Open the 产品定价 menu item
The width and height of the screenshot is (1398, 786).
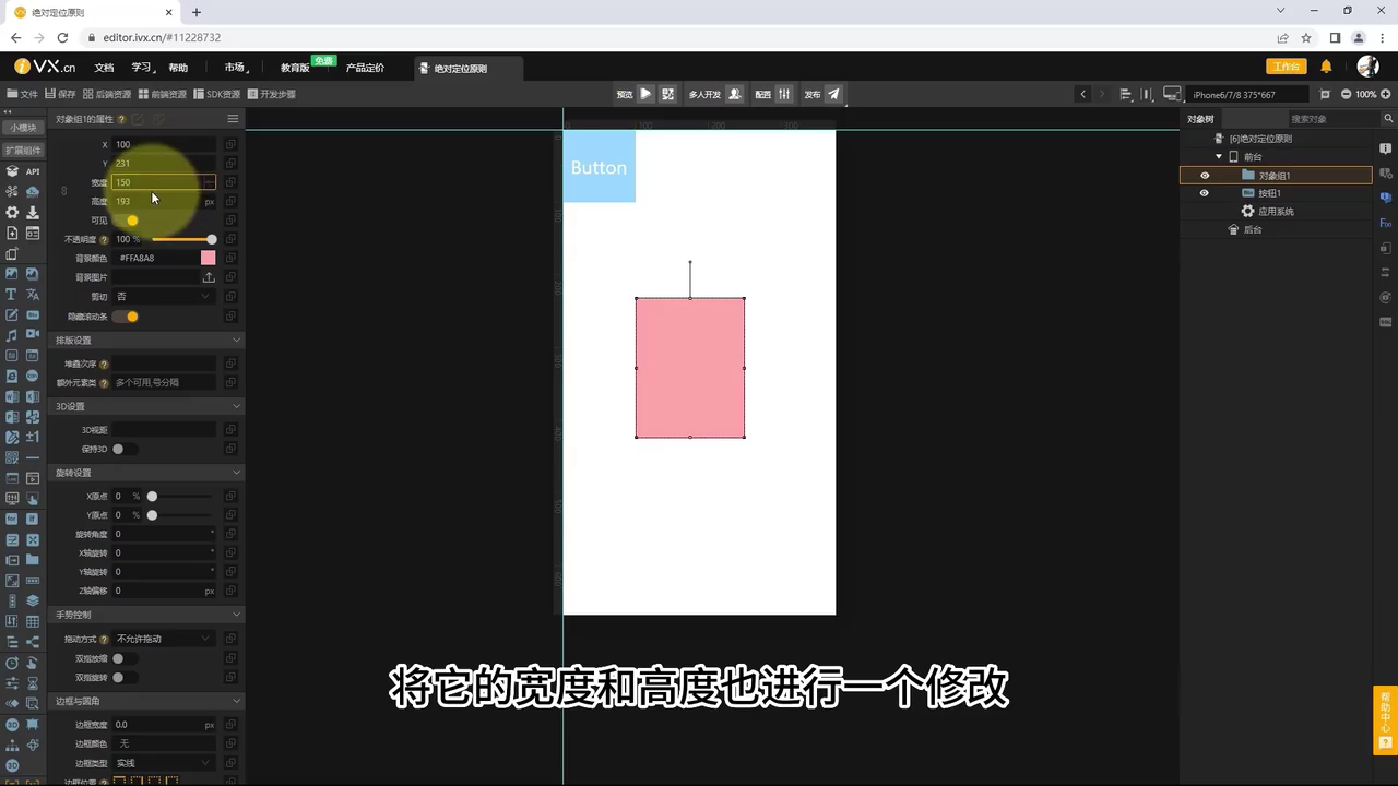pyautogui.click(x=365, y=68)
